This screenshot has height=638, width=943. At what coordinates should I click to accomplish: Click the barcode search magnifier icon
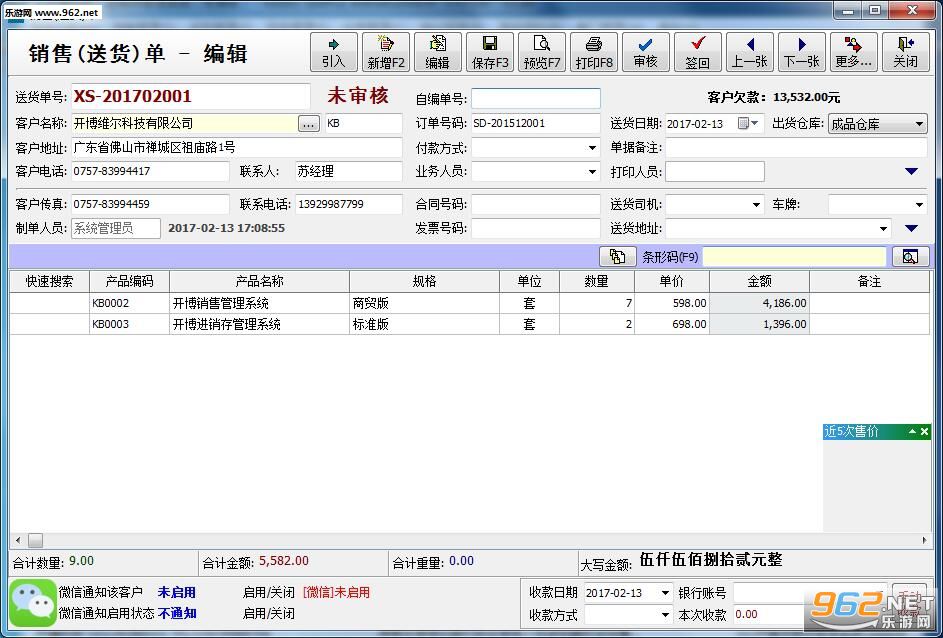[x=911, y=257]
